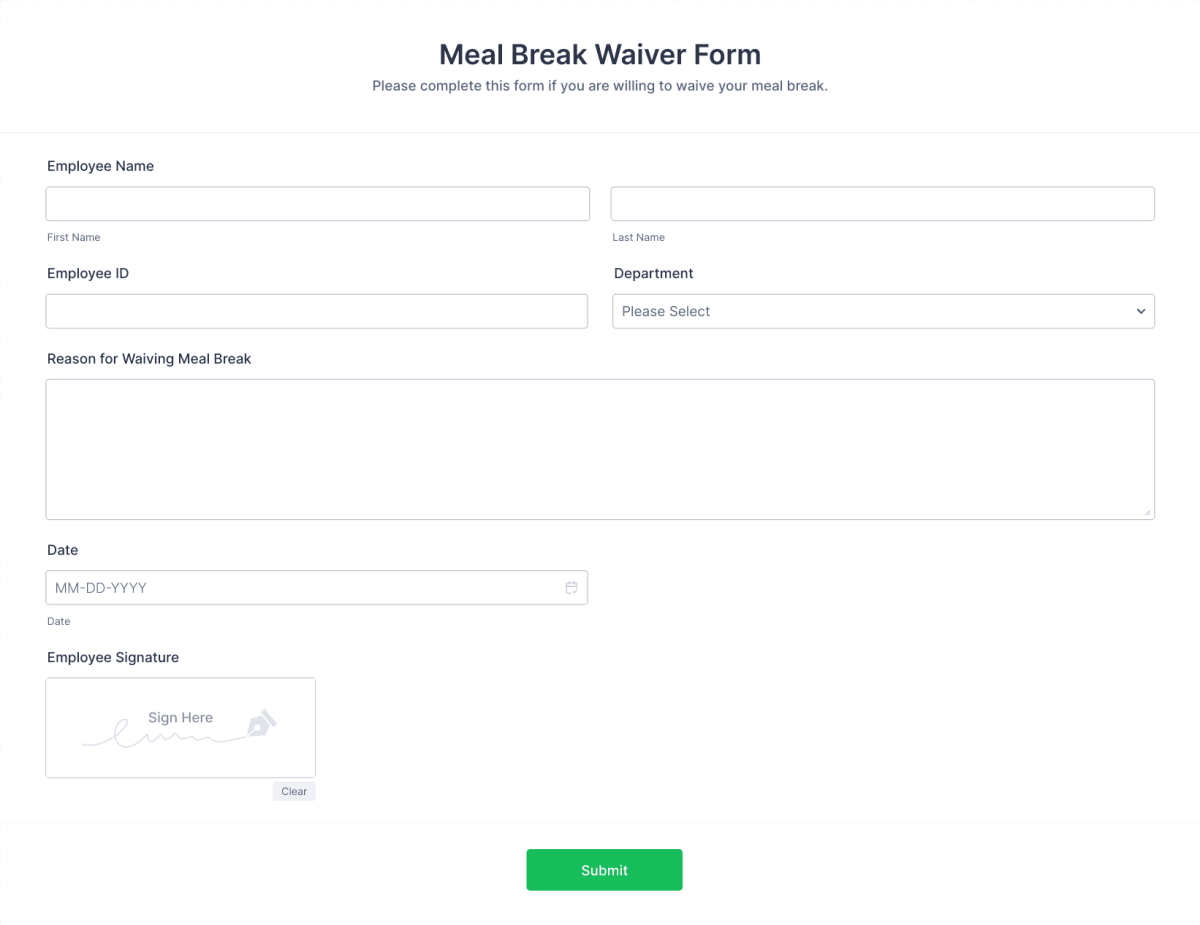
Task: Open the calendar icon in the Date field
Action: (571, 587)
